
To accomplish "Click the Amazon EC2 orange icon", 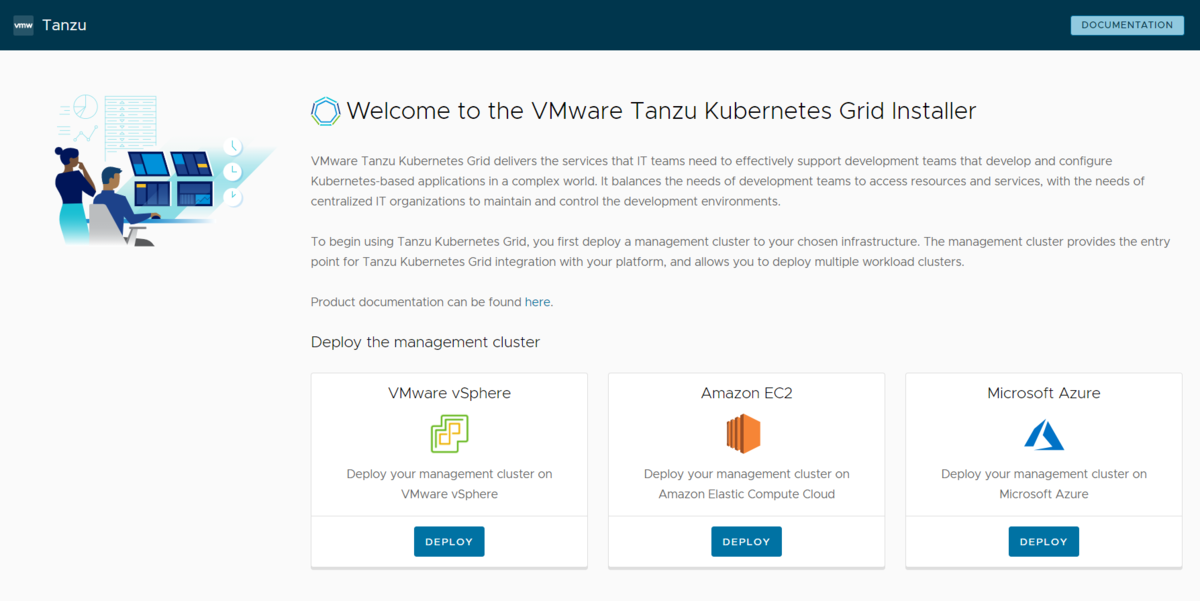I will tap(744, 434).
